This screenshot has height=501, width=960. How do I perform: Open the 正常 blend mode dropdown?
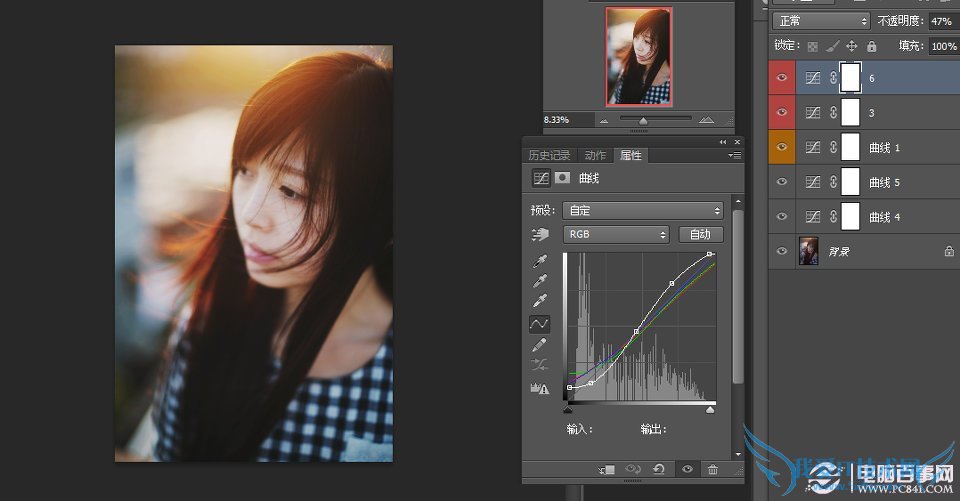pos(820,21)
